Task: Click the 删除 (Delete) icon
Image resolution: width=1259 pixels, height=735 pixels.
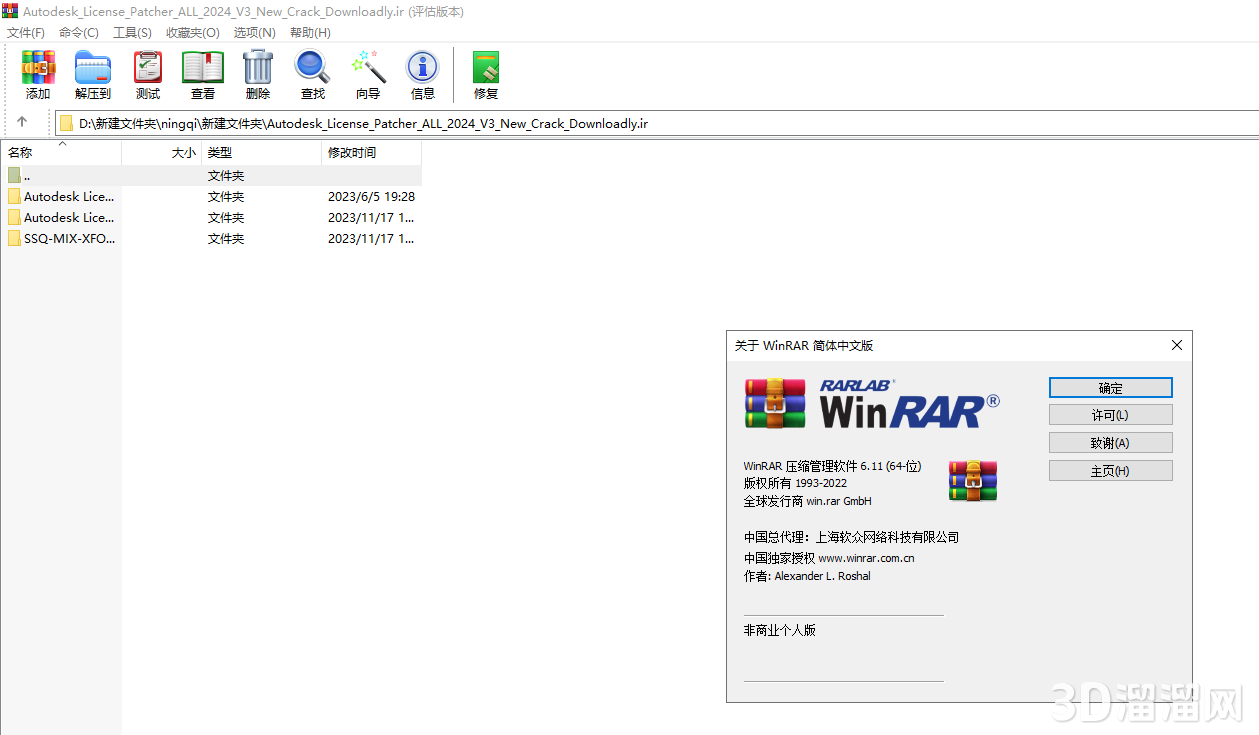Action: coord(257,73)
